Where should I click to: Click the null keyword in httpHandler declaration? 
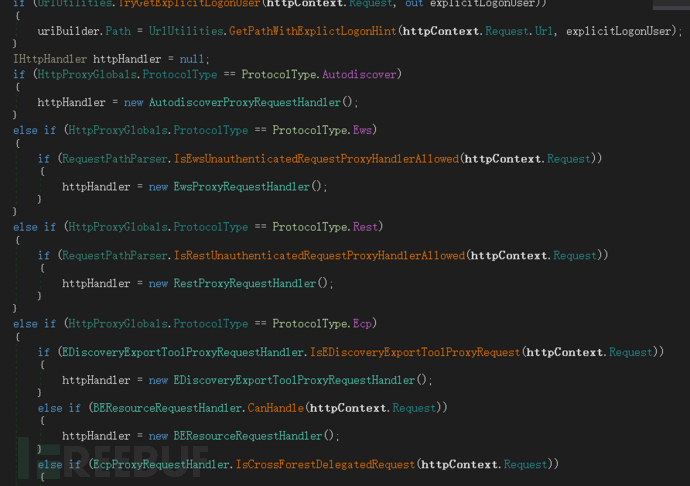pos(192,59)
